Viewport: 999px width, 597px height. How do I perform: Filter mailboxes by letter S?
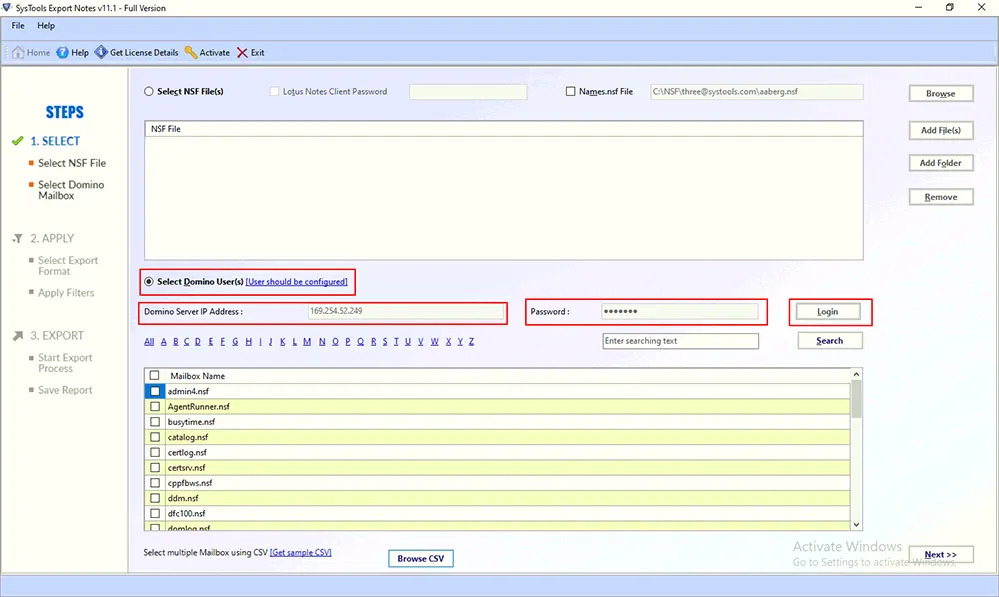coord(385,342)
